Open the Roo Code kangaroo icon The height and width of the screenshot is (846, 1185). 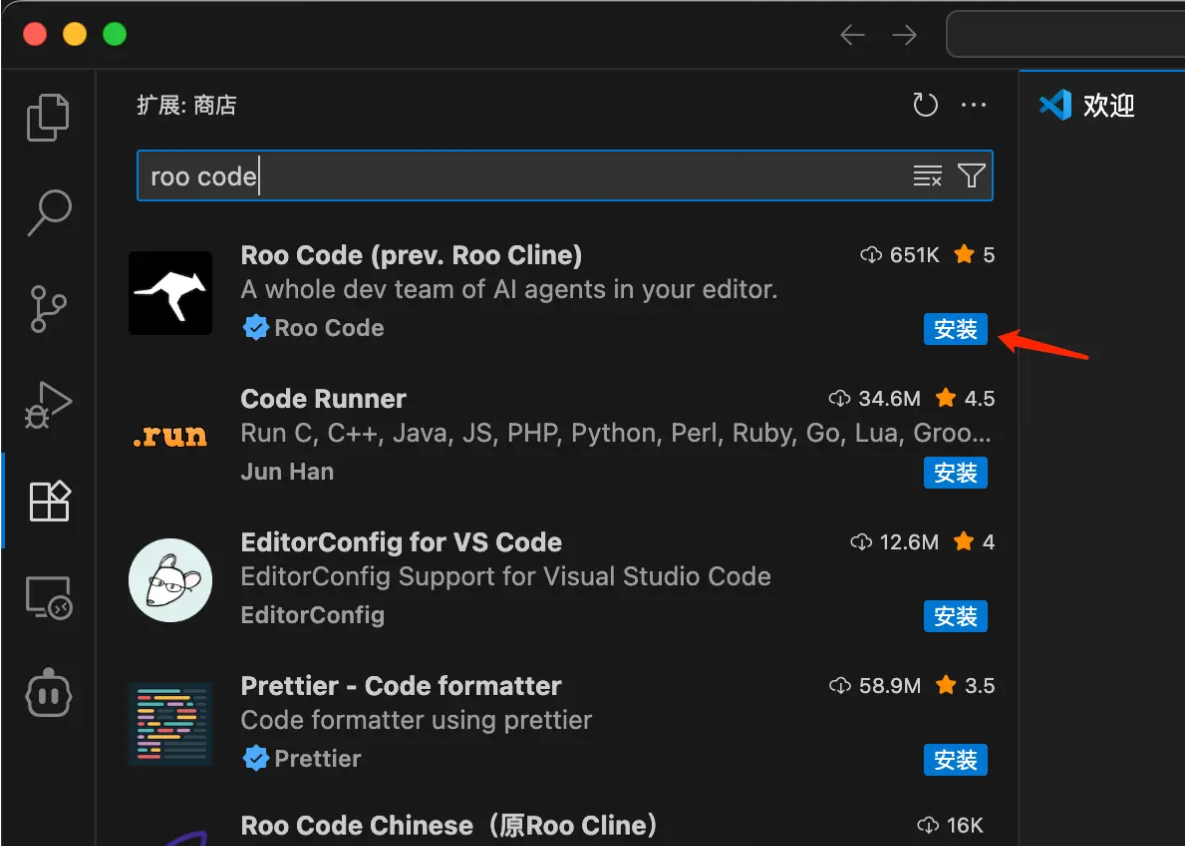[x=170, y=293]
